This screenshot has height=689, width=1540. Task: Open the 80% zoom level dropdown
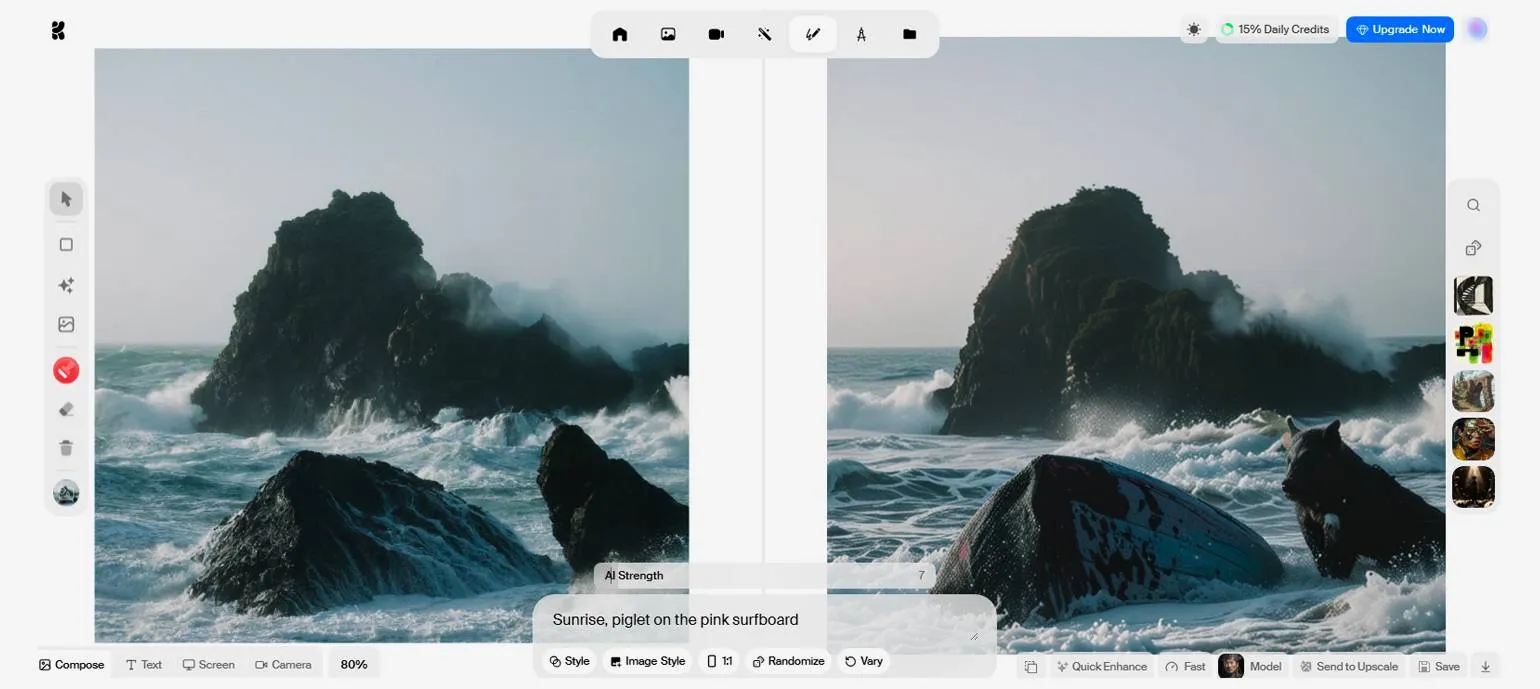[x=354, y=665]
